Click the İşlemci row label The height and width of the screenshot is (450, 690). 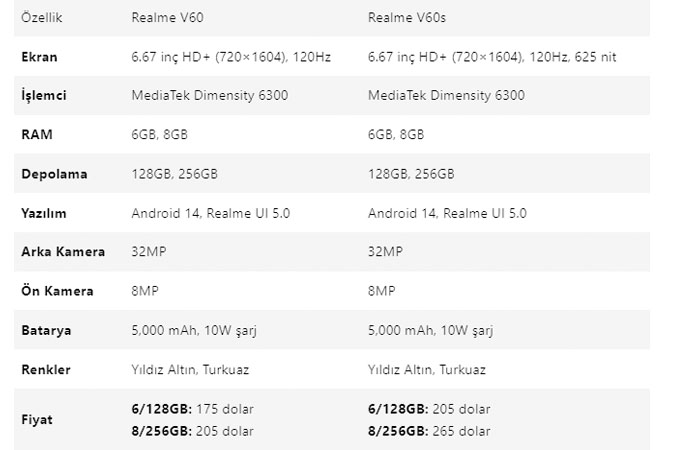pos(45,96)
